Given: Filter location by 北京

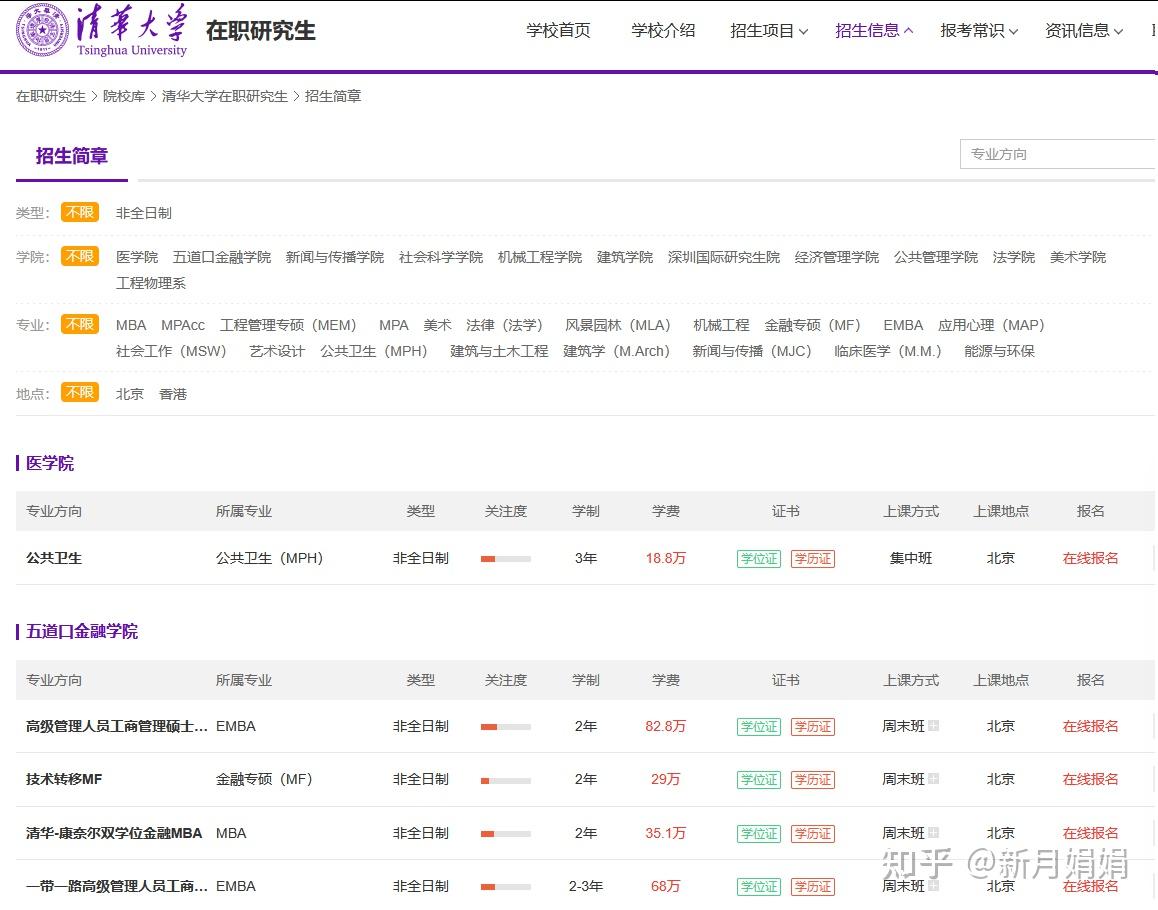Looking at the screenshot, I should (x=129, y=394).
